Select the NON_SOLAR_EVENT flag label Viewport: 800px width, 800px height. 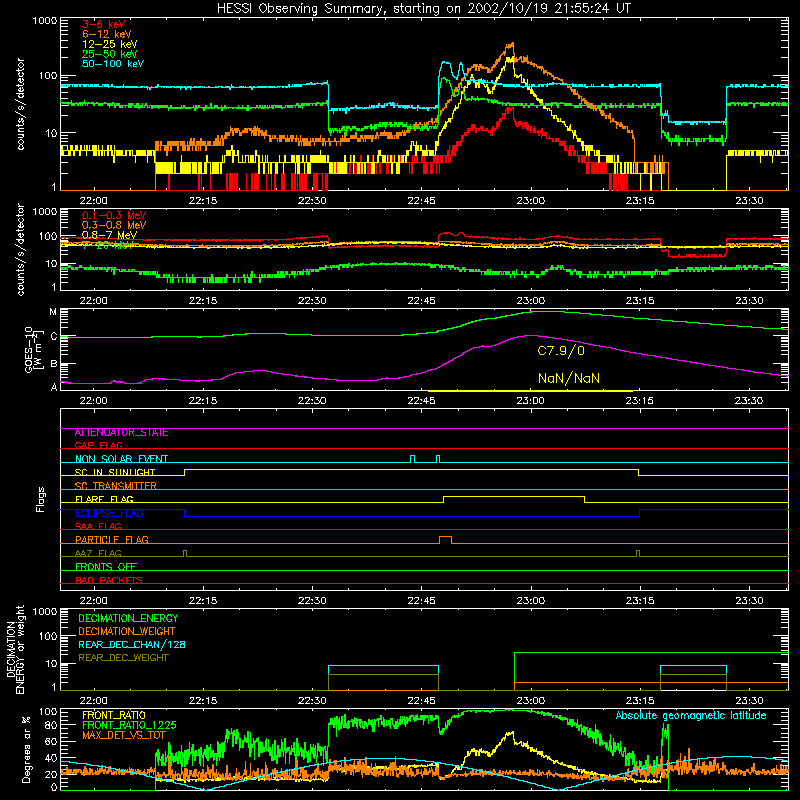click(121, 459)
